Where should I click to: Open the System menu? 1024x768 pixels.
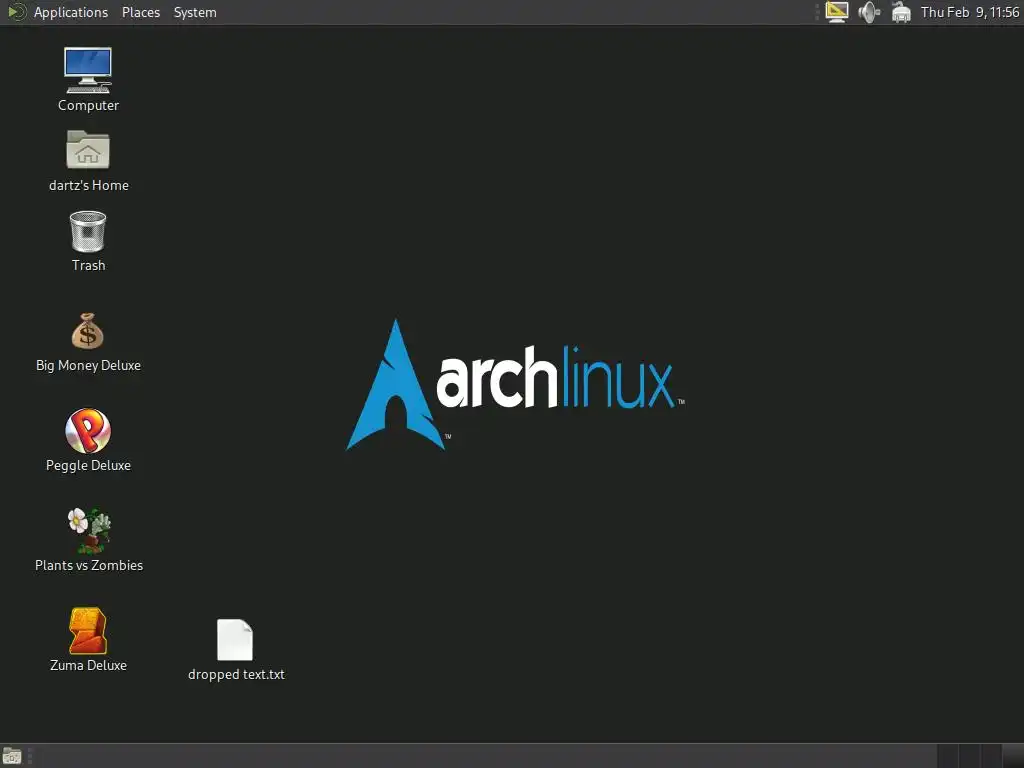[x=195, y=12]
